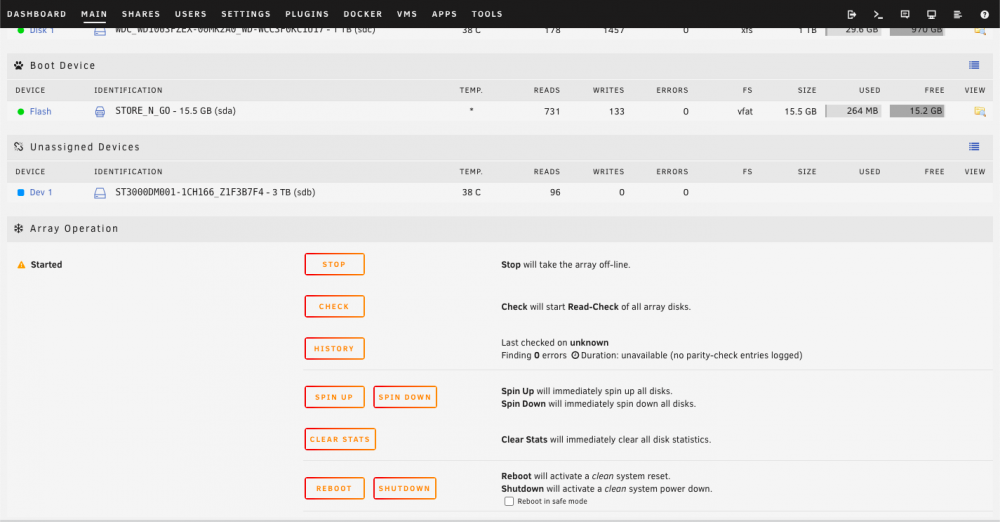
Task: Click the clock icon before Duration
Action: point(575,355)
